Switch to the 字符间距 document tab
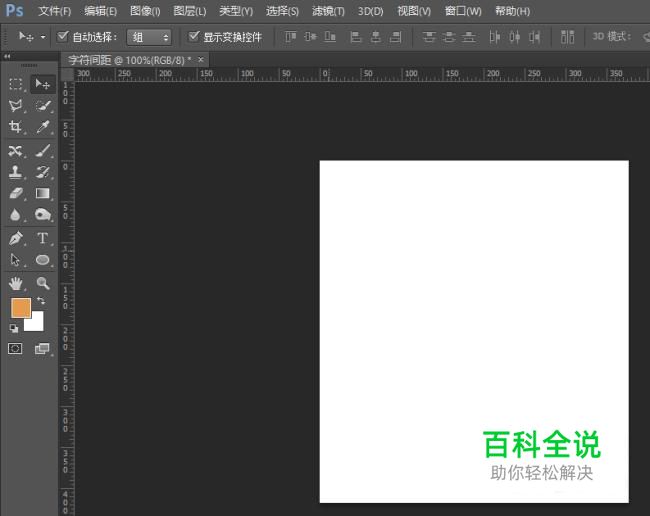This screenshot has width=650, height=516. [129, 61]
